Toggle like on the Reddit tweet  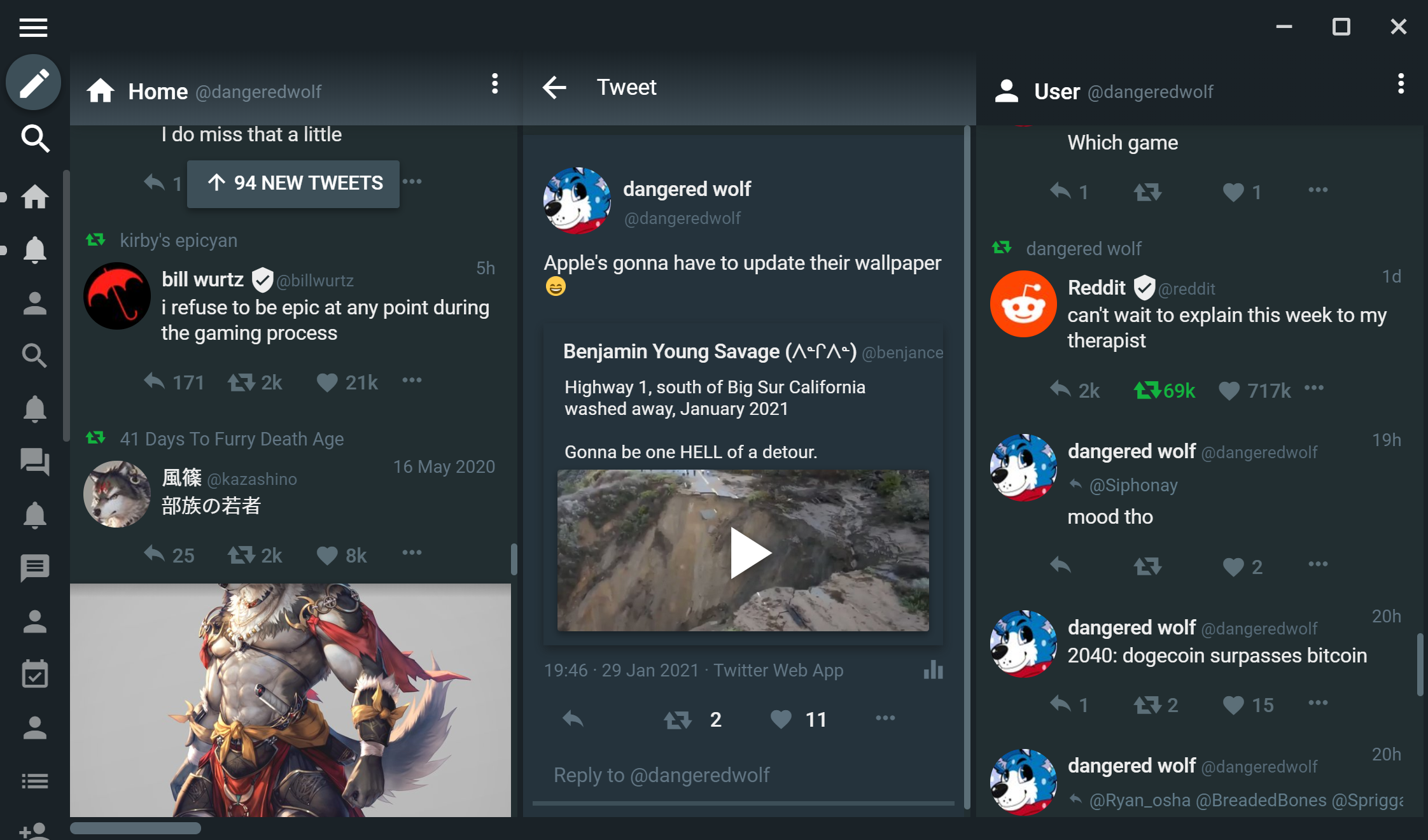1229,390
